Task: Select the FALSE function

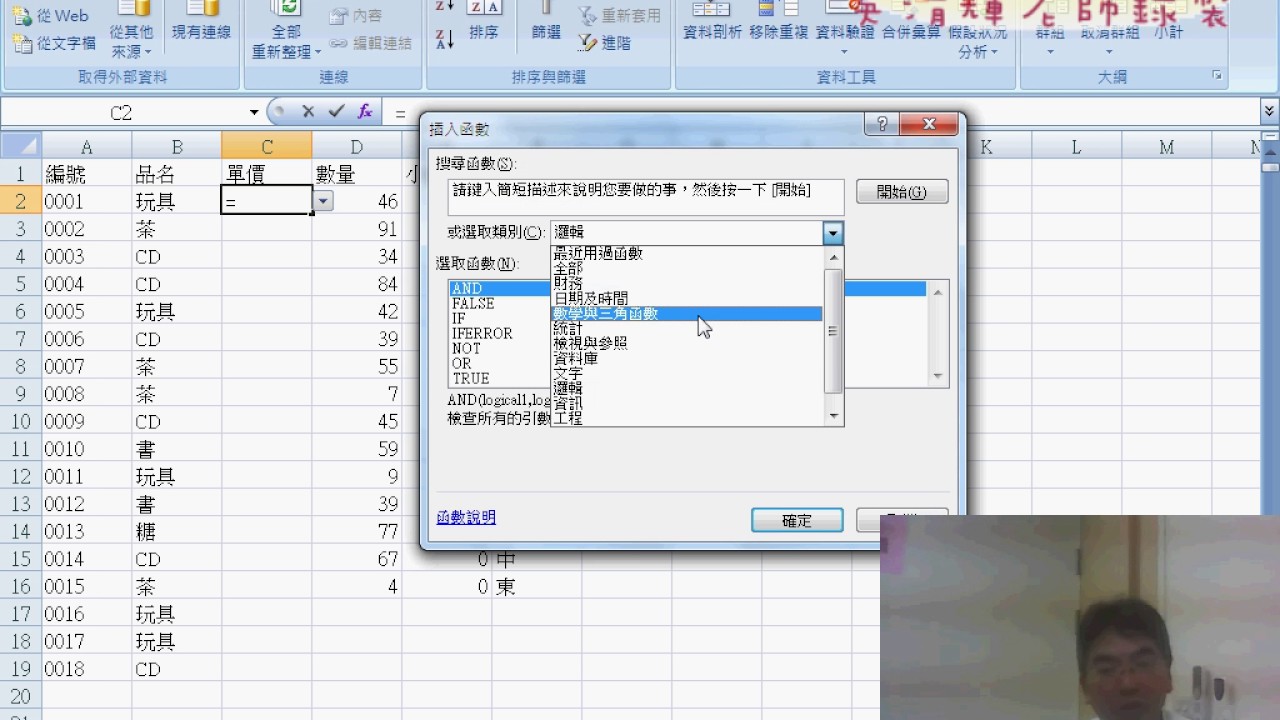Action: pos(473,304)
